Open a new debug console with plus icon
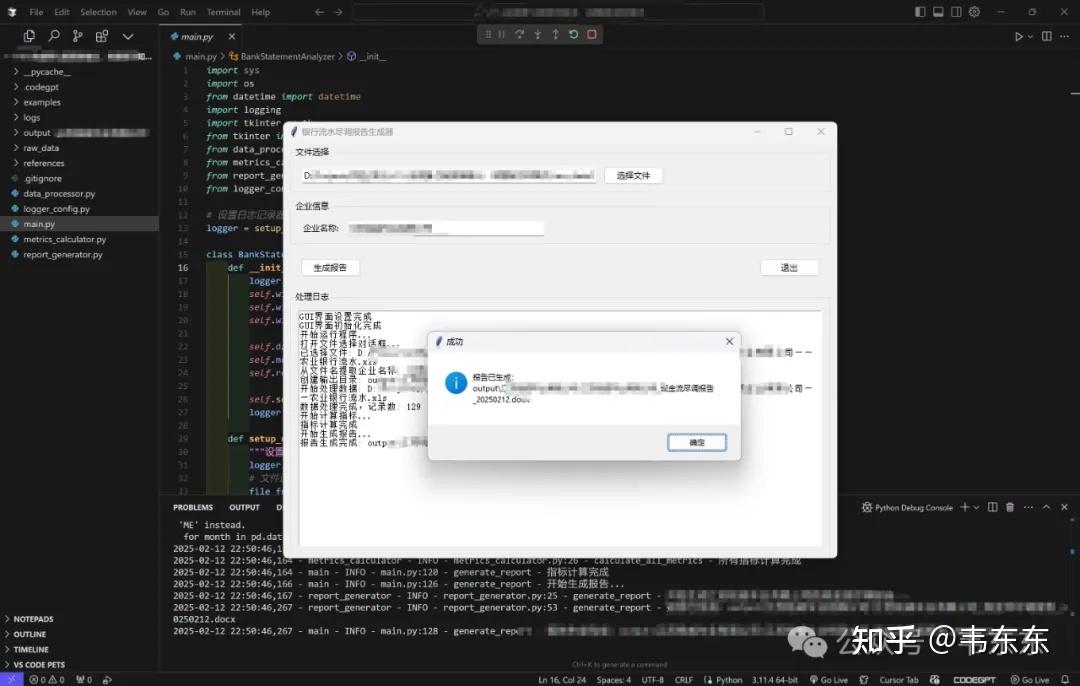This screenshot has width=1080, height=686. [965, 506]
